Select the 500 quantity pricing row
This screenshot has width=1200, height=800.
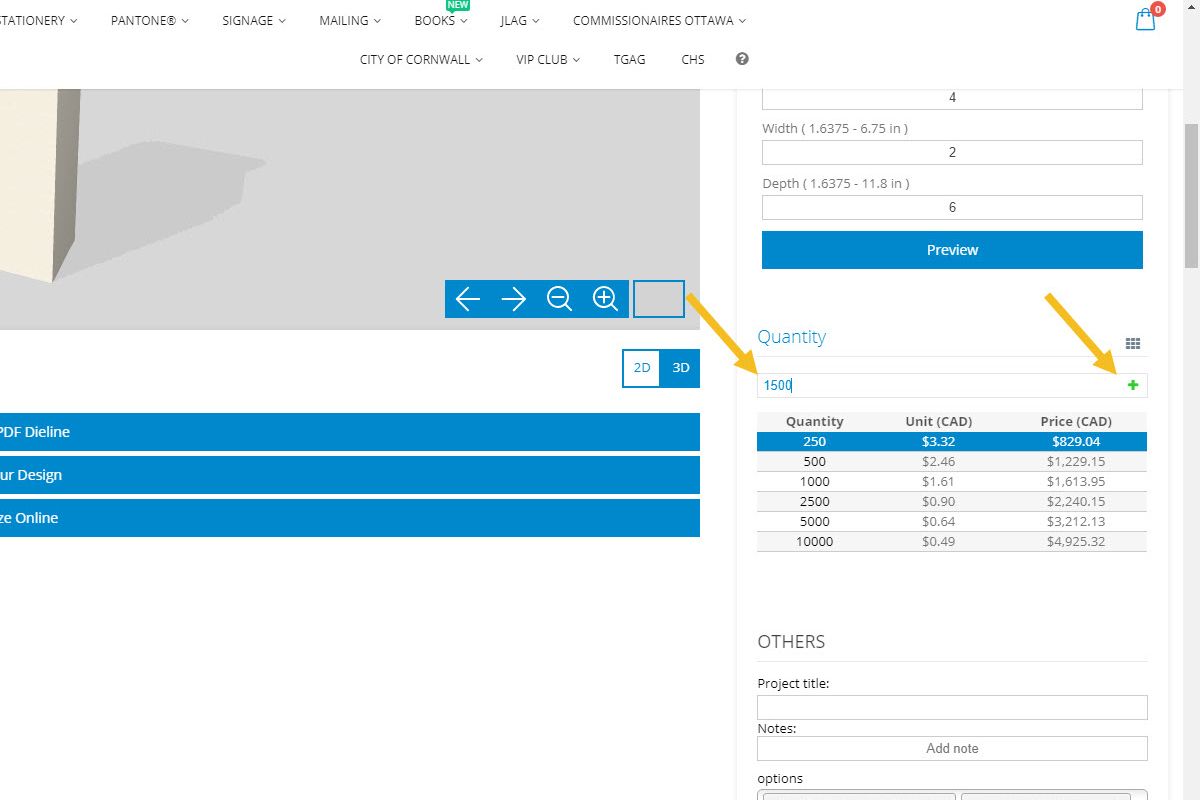(900, 461)
